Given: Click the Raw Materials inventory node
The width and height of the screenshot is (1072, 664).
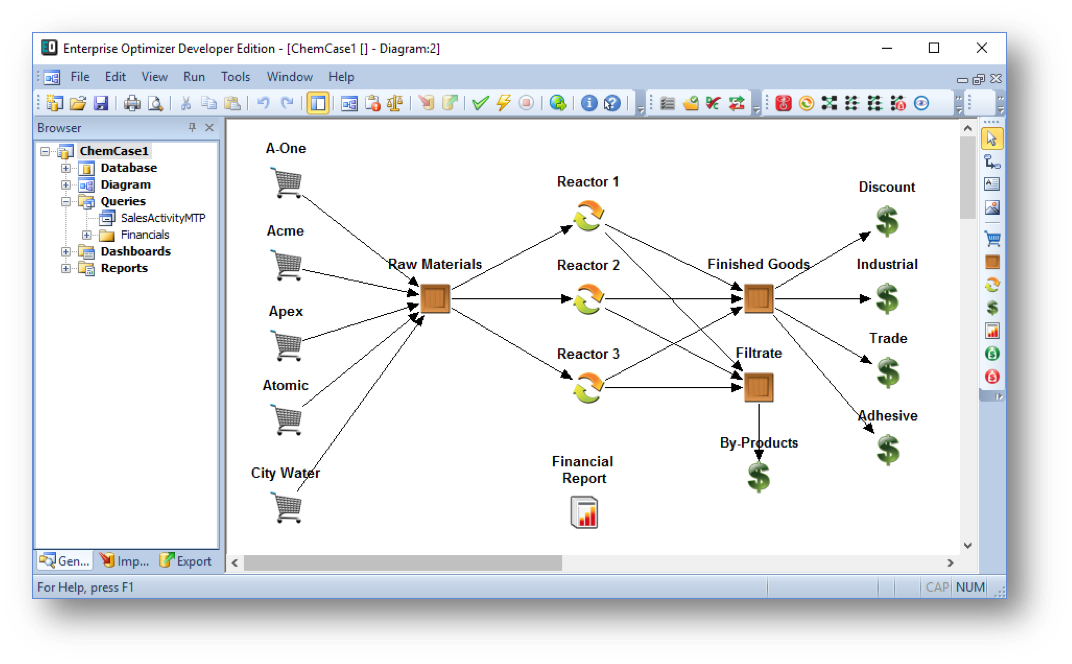Looking at the screenshot, I should pos(433,298).
